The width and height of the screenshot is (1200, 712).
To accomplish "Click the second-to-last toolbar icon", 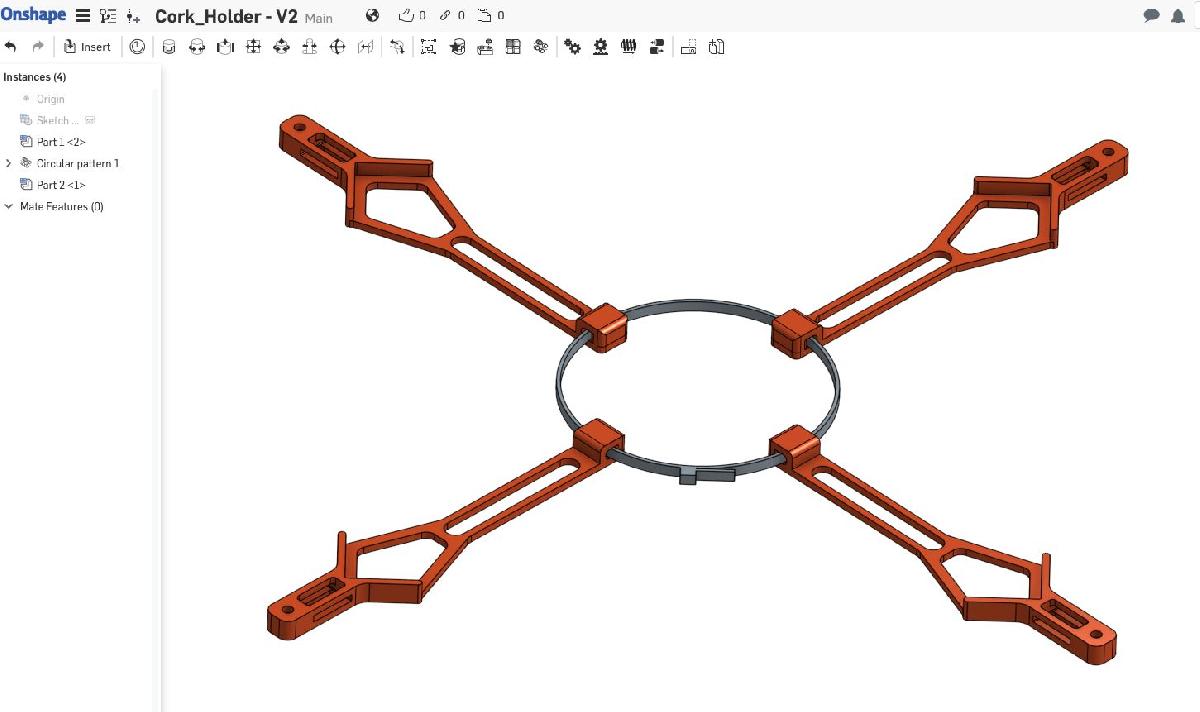I will click(x=688, y=46).
